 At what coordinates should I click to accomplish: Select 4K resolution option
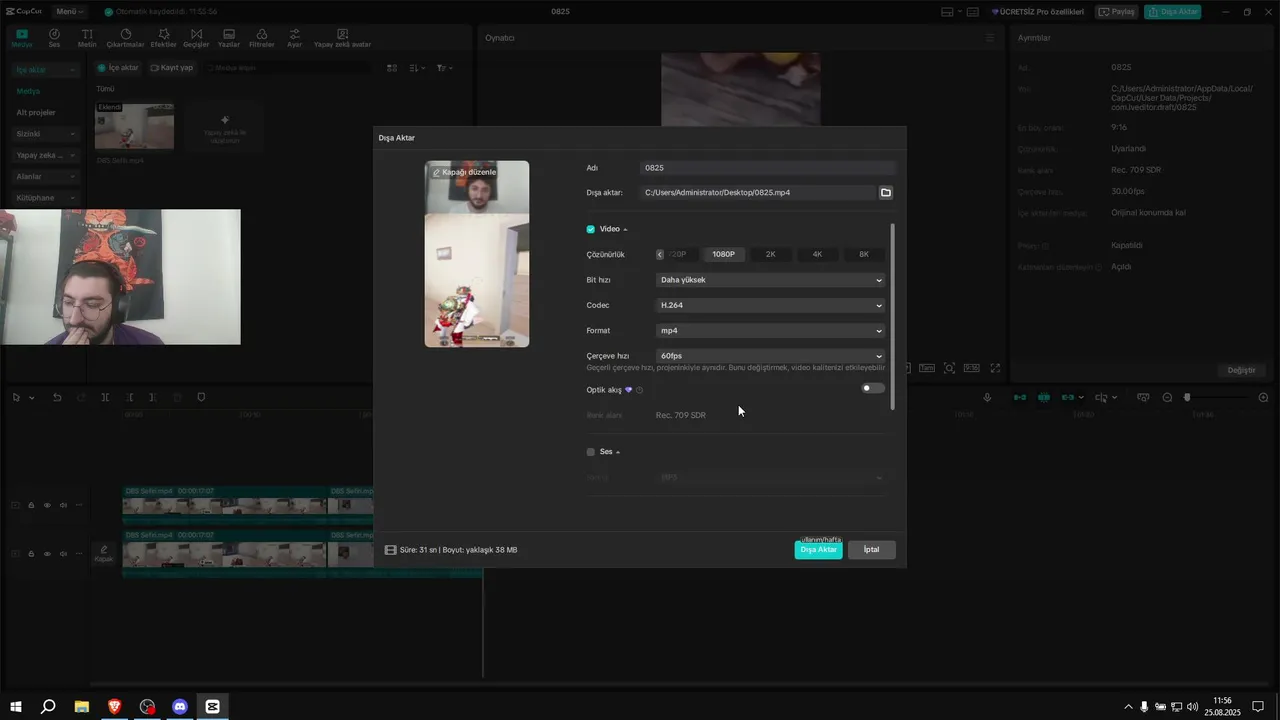pos(817,254)
